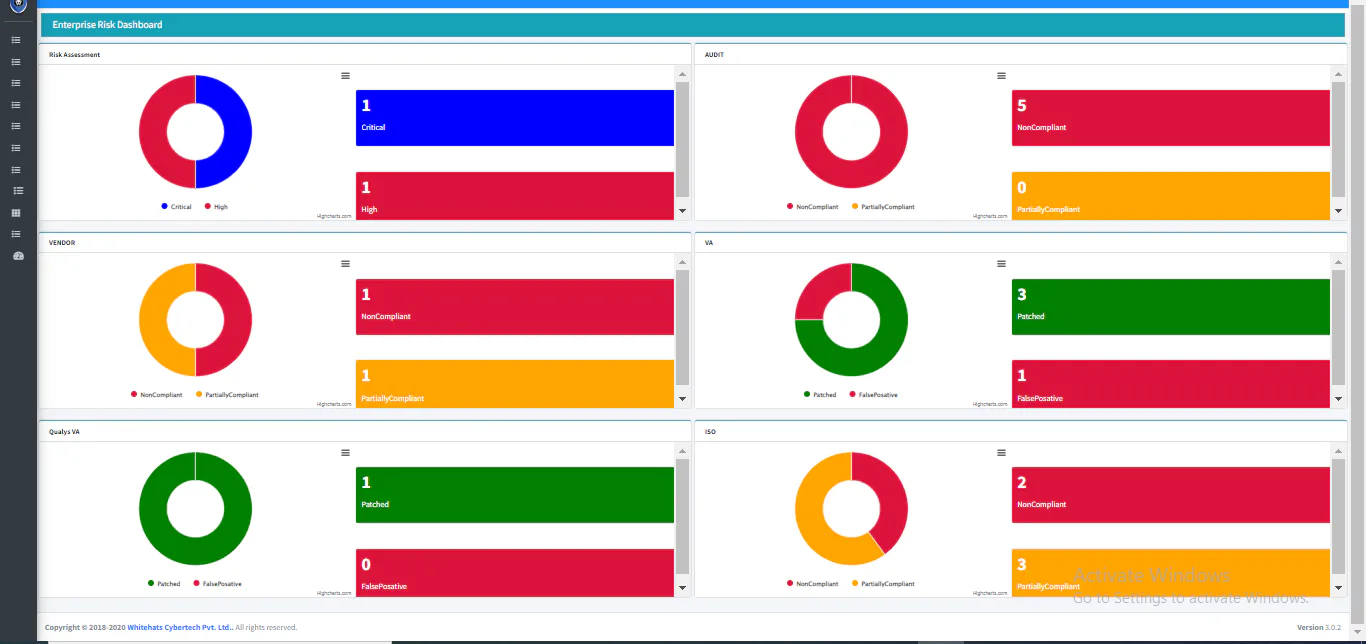Click Qualys VA panel scroll-down arrow
The image size is (1366, 644).
coord(682,588)
